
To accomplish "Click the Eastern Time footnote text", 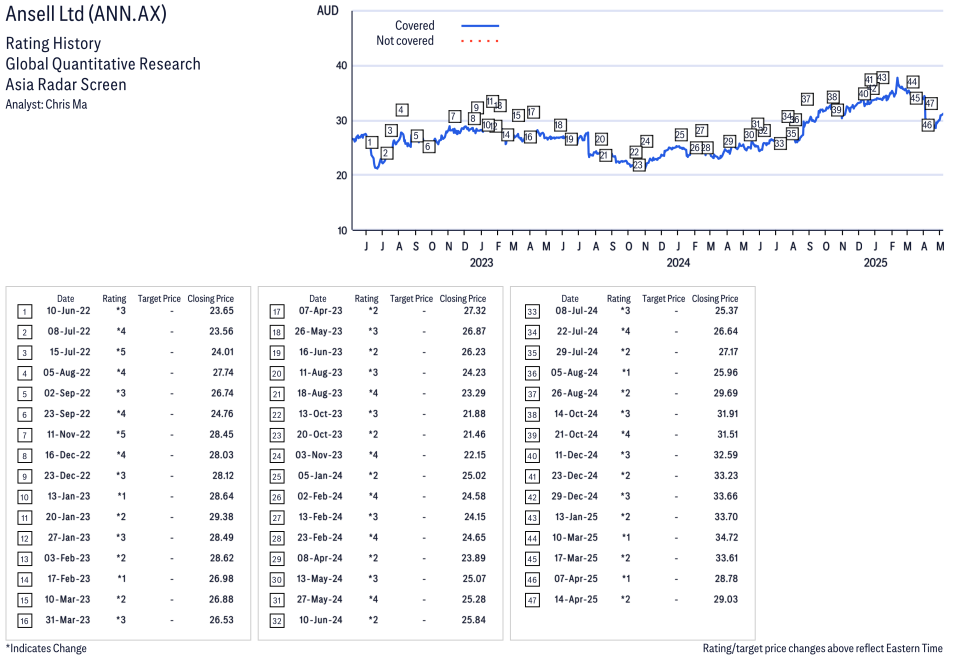I will [823, 648].
